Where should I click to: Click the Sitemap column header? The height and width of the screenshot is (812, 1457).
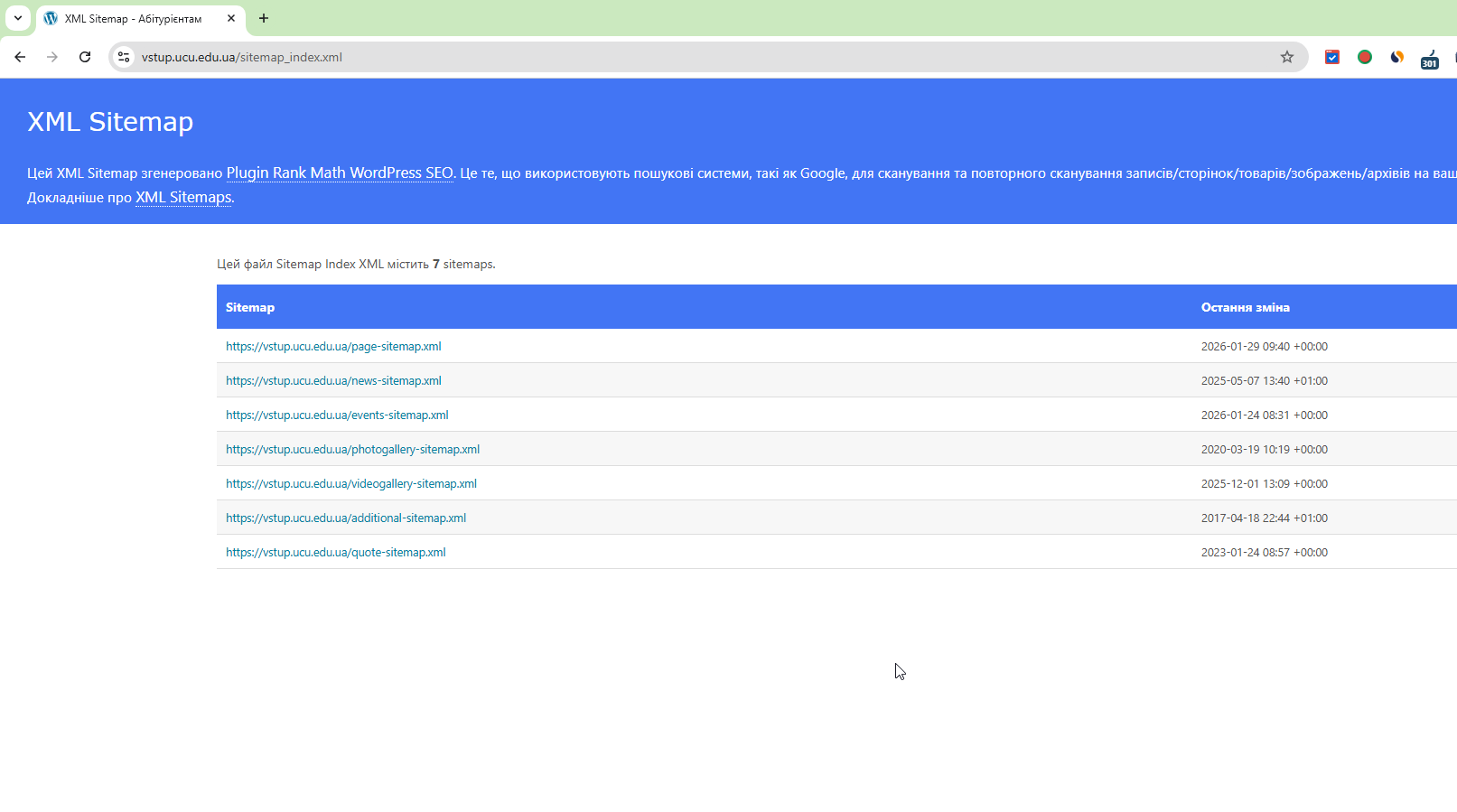(x=250, y=307)
